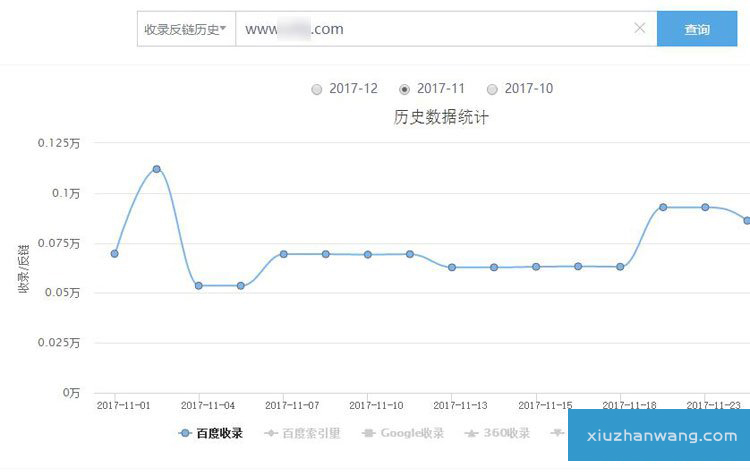Click data point above 2017-11-23 label

point(705,207)
